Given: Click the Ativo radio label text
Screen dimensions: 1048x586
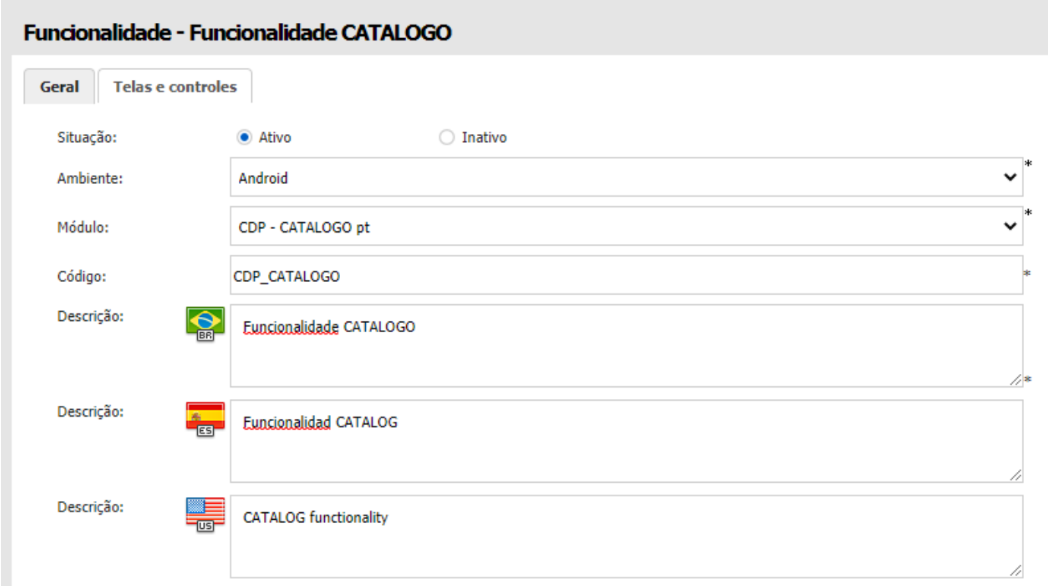Looking at the screenshot, I should click(275, 138).
